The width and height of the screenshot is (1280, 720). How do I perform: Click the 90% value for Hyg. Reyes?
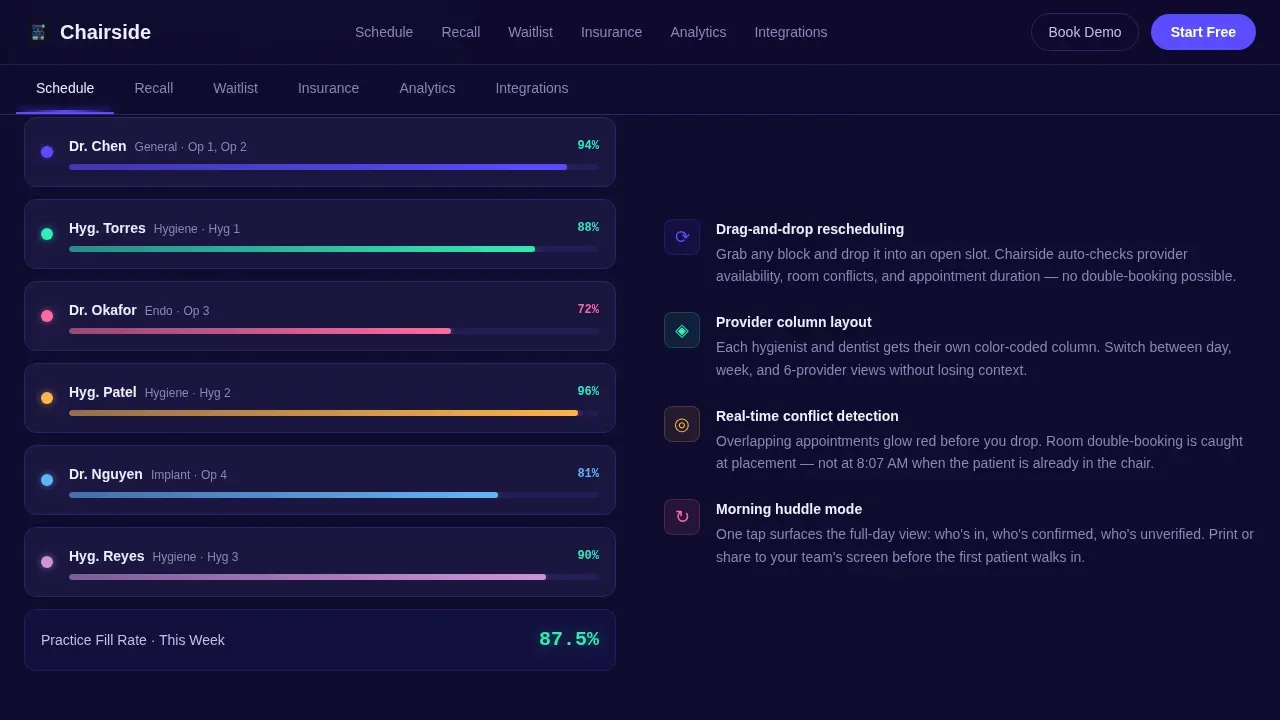click(x=588, y=555)
